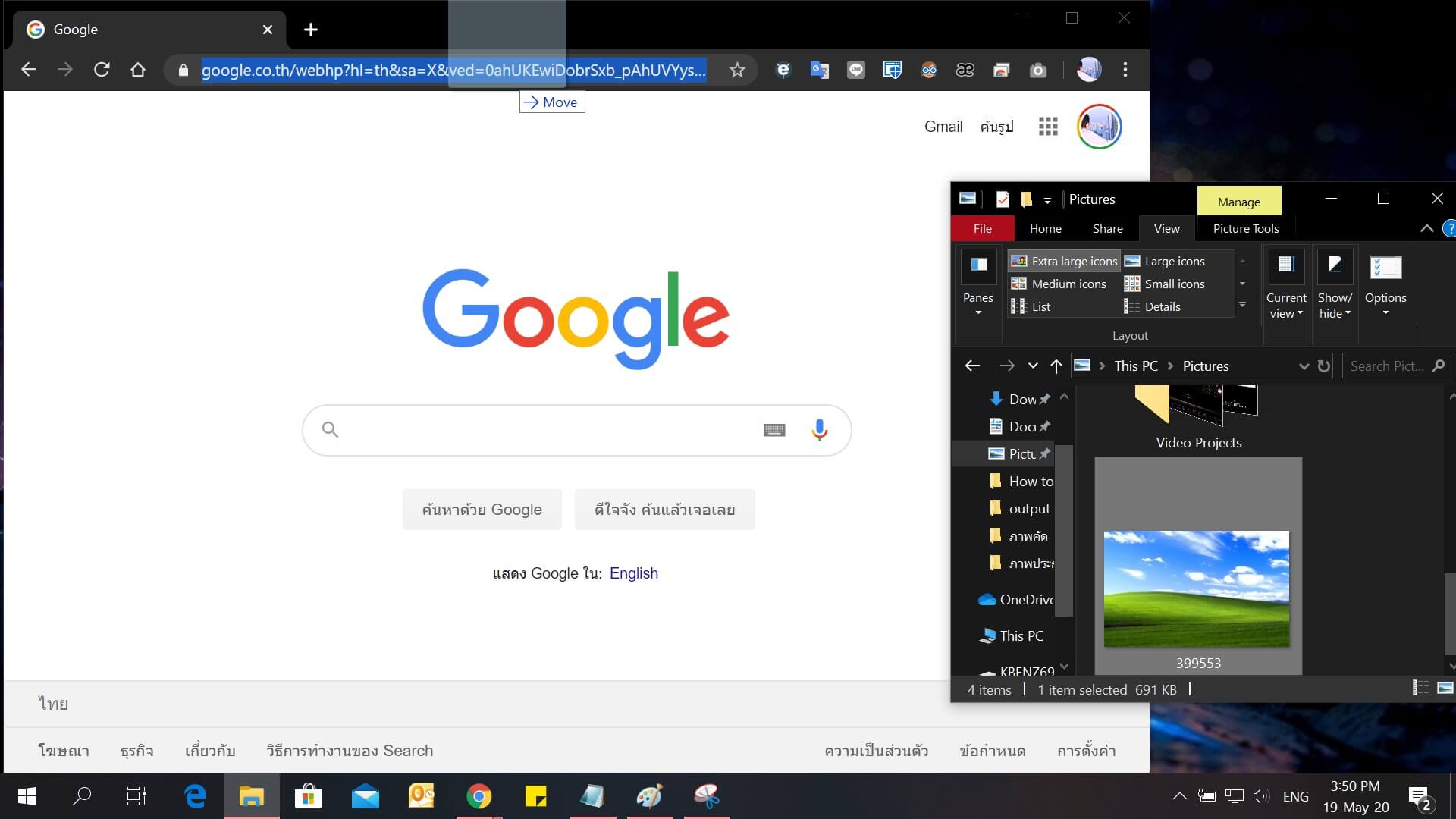Viewport: 1456px width, 819px height.
Task: Bookmark this page with the star icon
Action: pos(736,71)
